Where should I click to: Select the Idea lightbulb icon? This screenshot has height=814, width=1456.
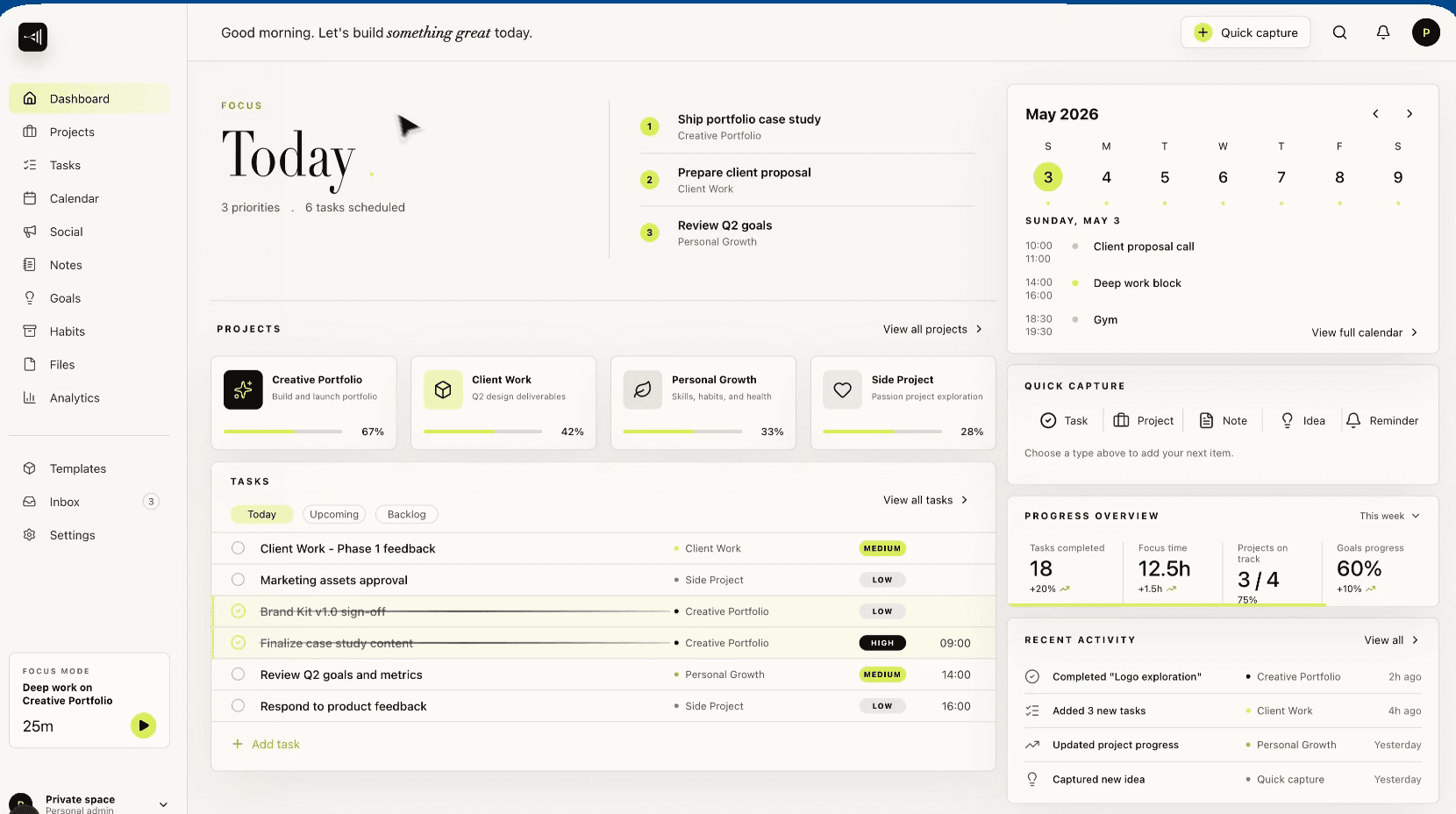[x=1287, y=420]
